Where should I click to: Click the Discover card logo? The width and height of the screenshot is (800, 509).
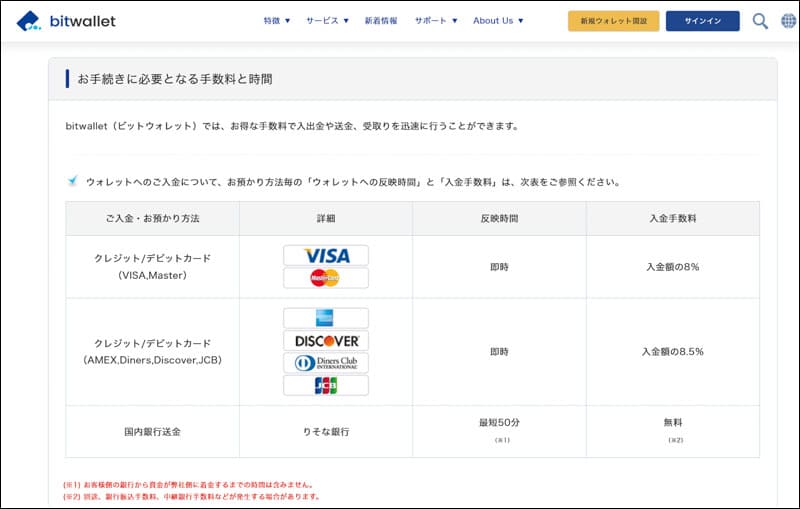(x=325, y=340)
